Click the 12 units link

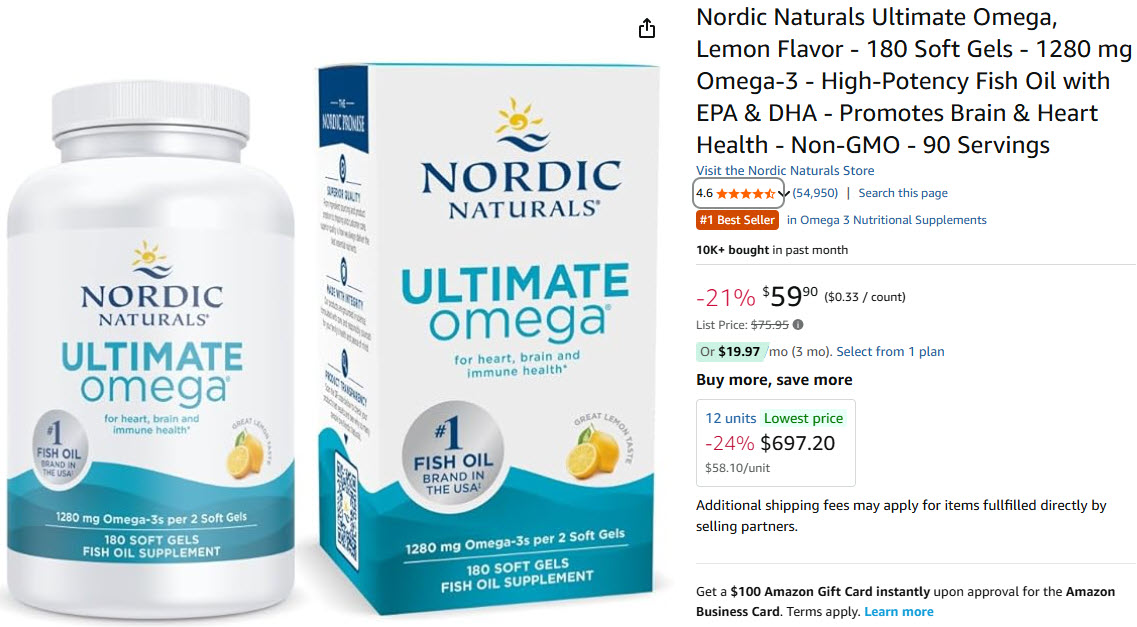pyautogui.click(x=730, y=418)
